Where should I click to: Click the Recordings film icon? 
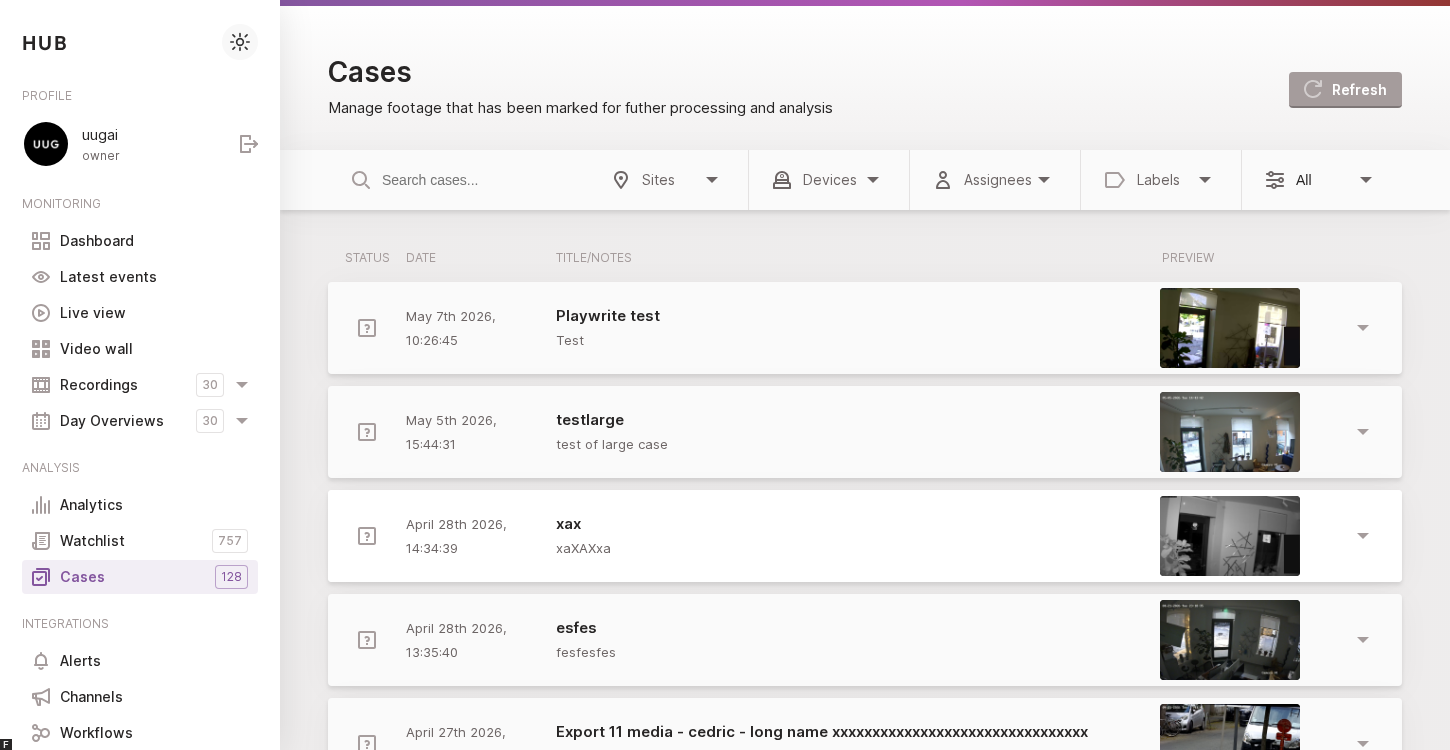coord(41,385)
